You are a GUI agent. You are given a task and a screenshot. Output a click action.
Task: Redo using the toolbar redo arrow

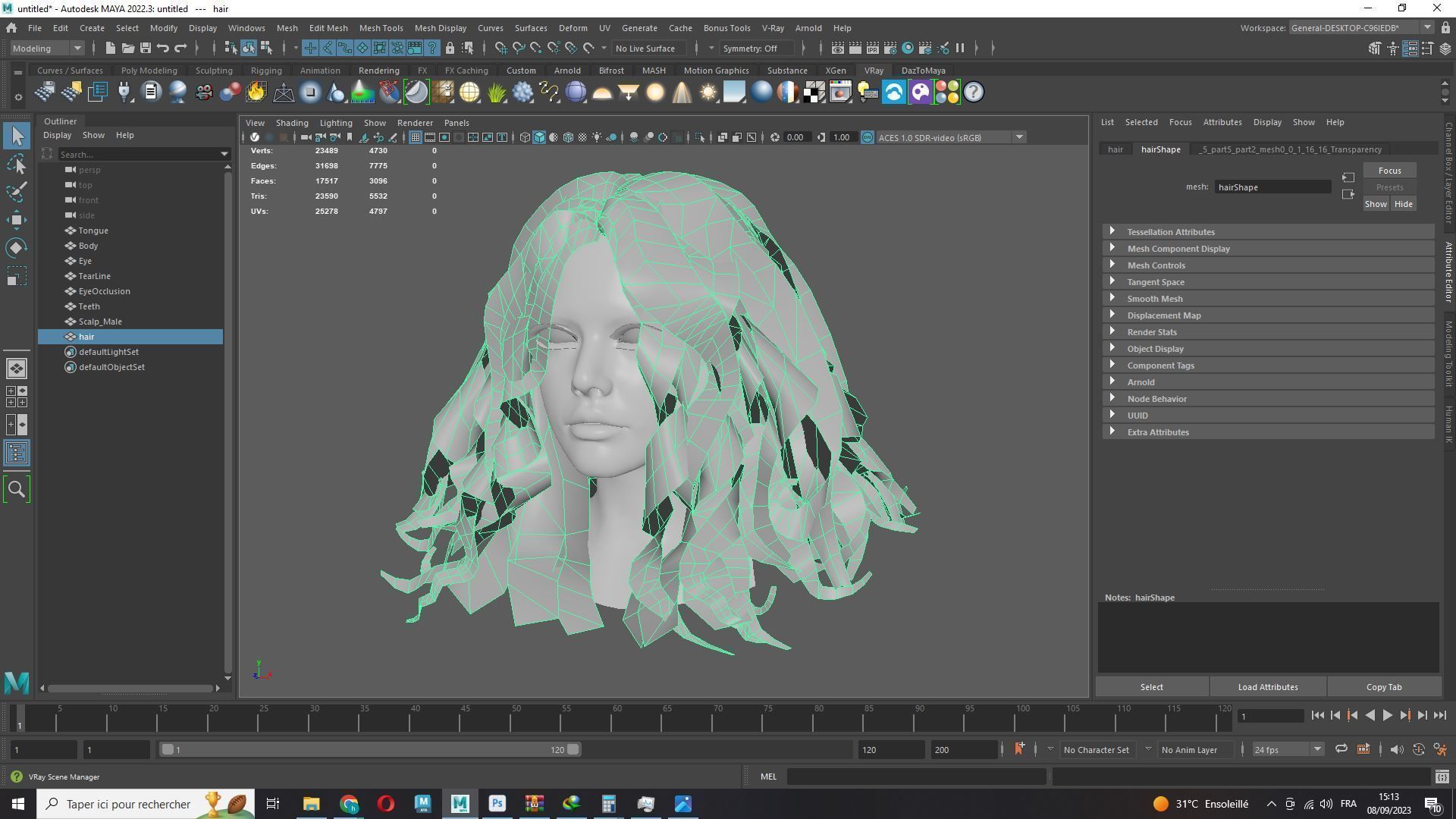coord(180,49)
